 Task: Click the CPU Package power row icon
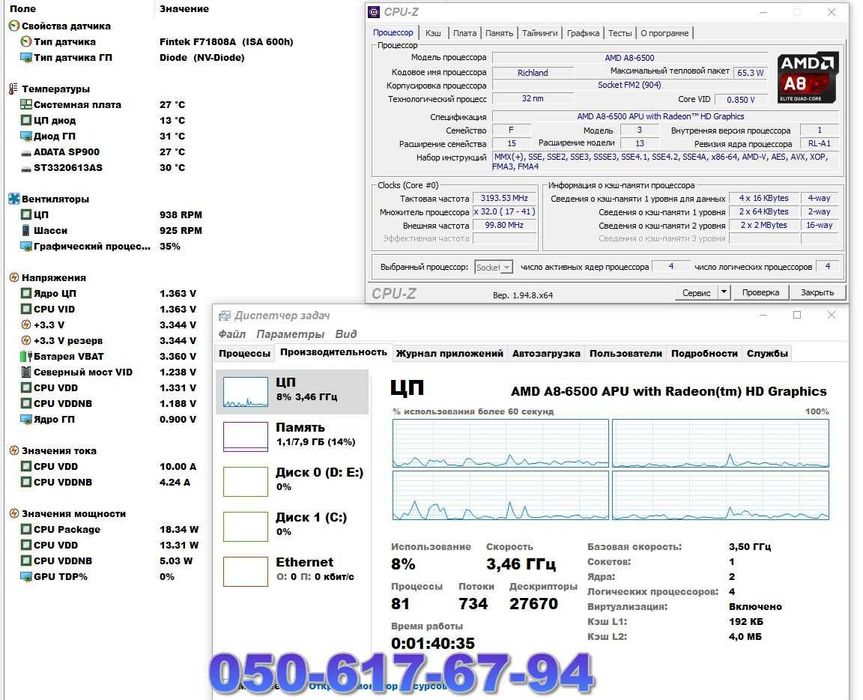pyautogui.click(x=25, y=529)
